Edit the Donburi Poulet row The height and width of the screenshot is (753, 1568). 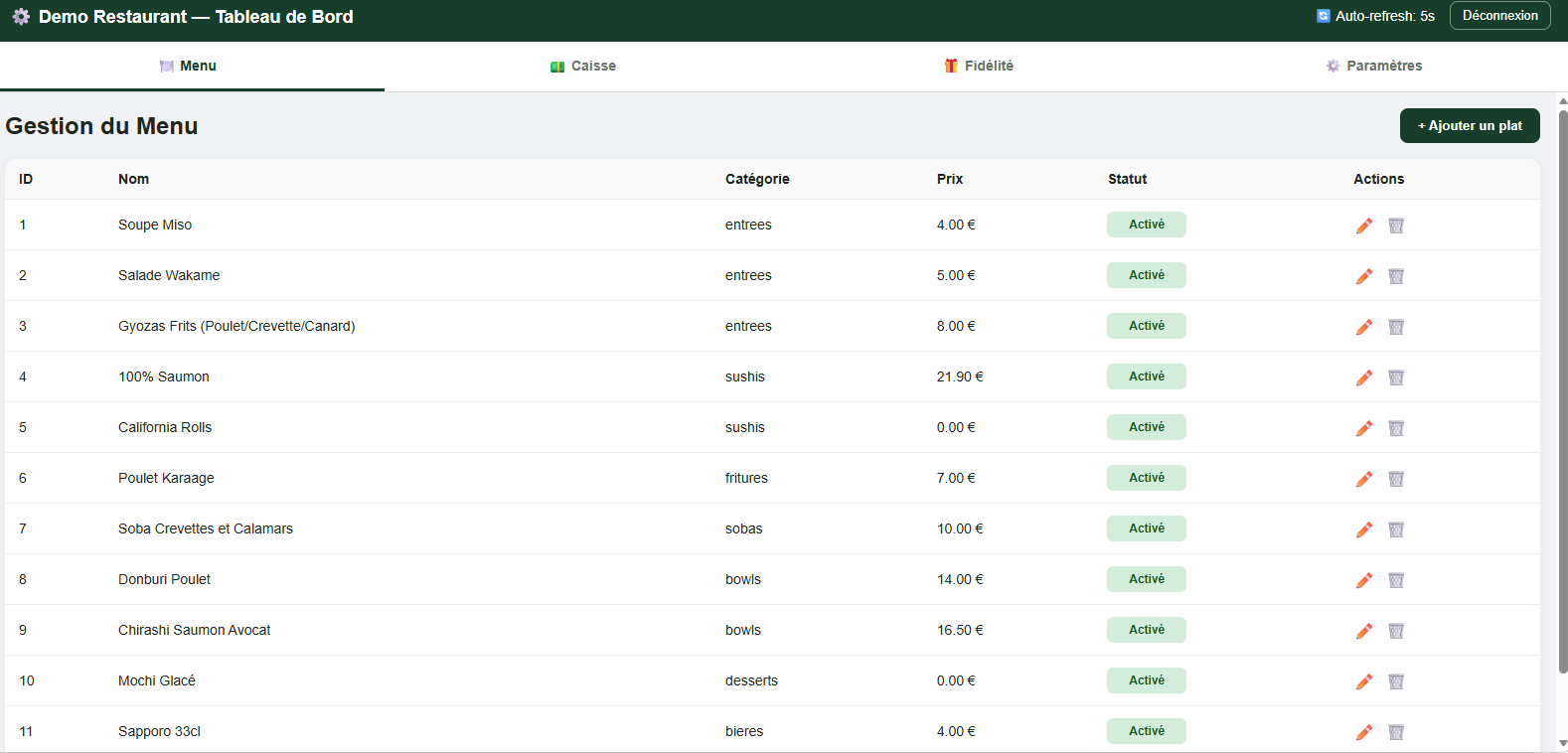[x=1364, y=580]
